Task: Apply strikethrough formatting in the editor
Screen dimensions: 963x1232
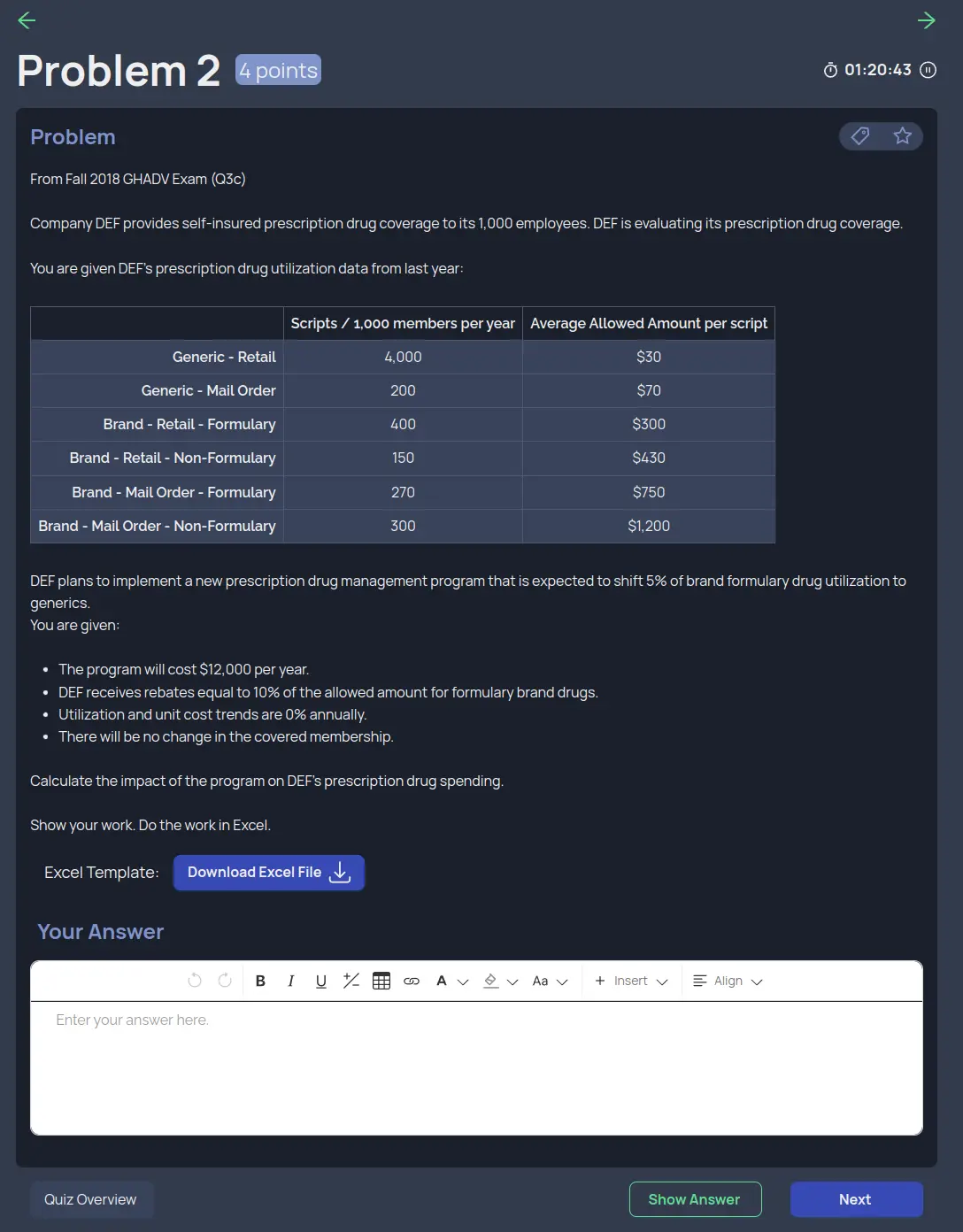Action: (351, 980)
